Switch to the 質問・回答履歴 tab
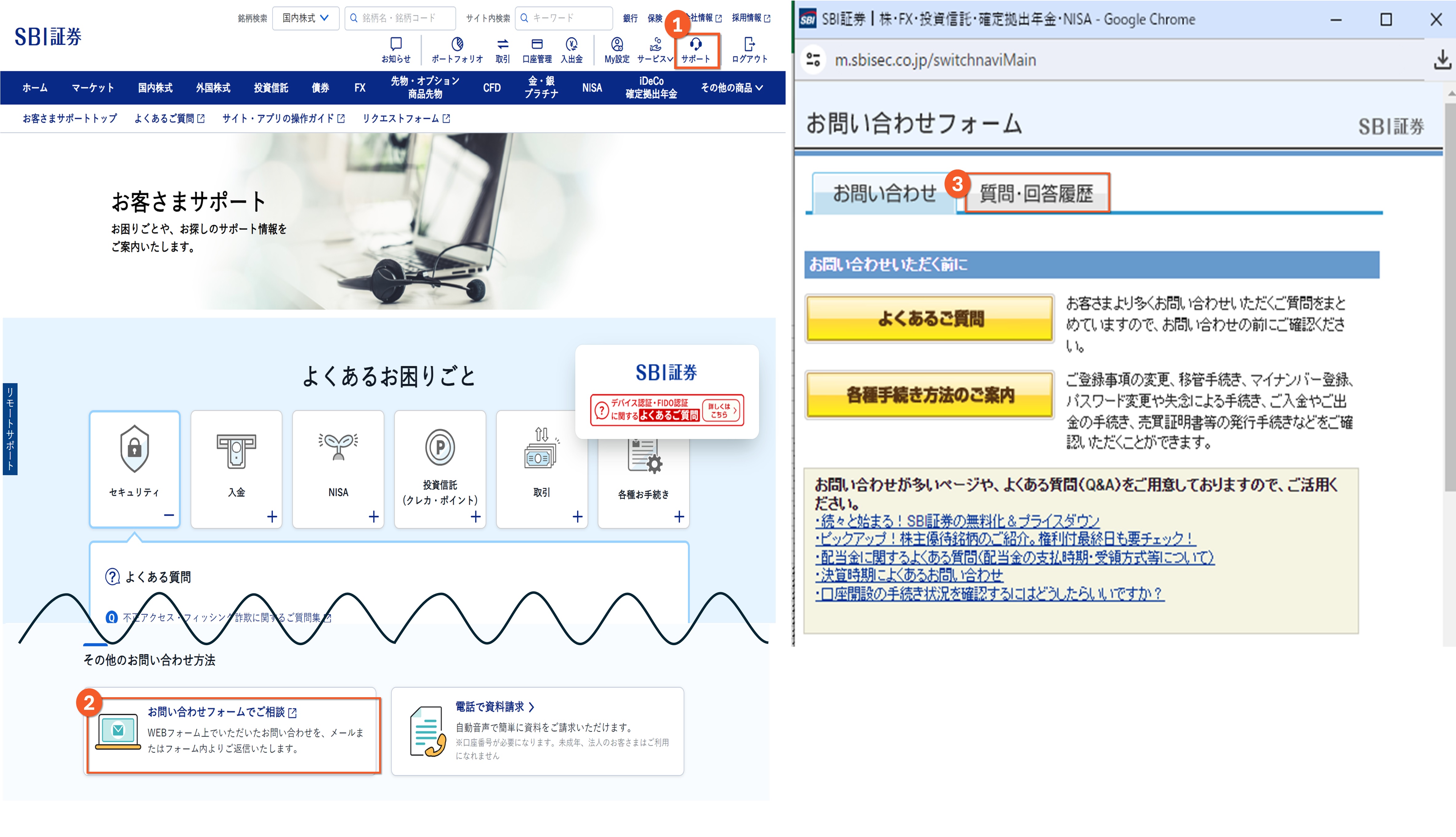 coord(1036,194)
